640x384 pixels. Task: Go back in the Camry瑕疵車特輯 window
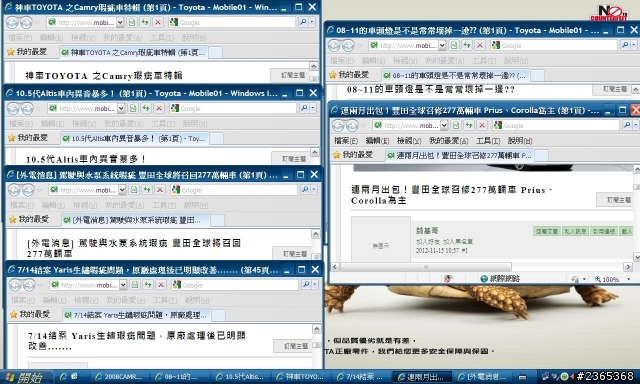coord(12,22)
